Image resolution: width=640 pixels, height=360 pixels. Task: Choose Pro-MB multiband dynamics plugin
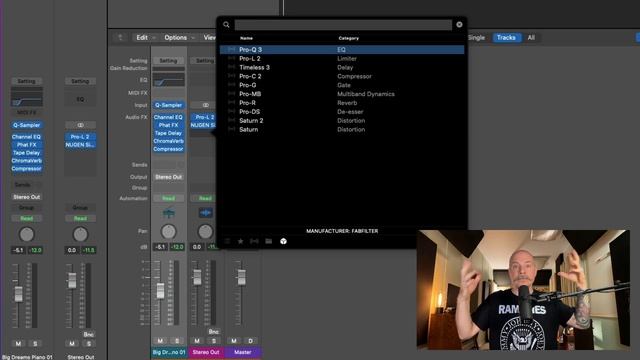(x=342, y=94)
